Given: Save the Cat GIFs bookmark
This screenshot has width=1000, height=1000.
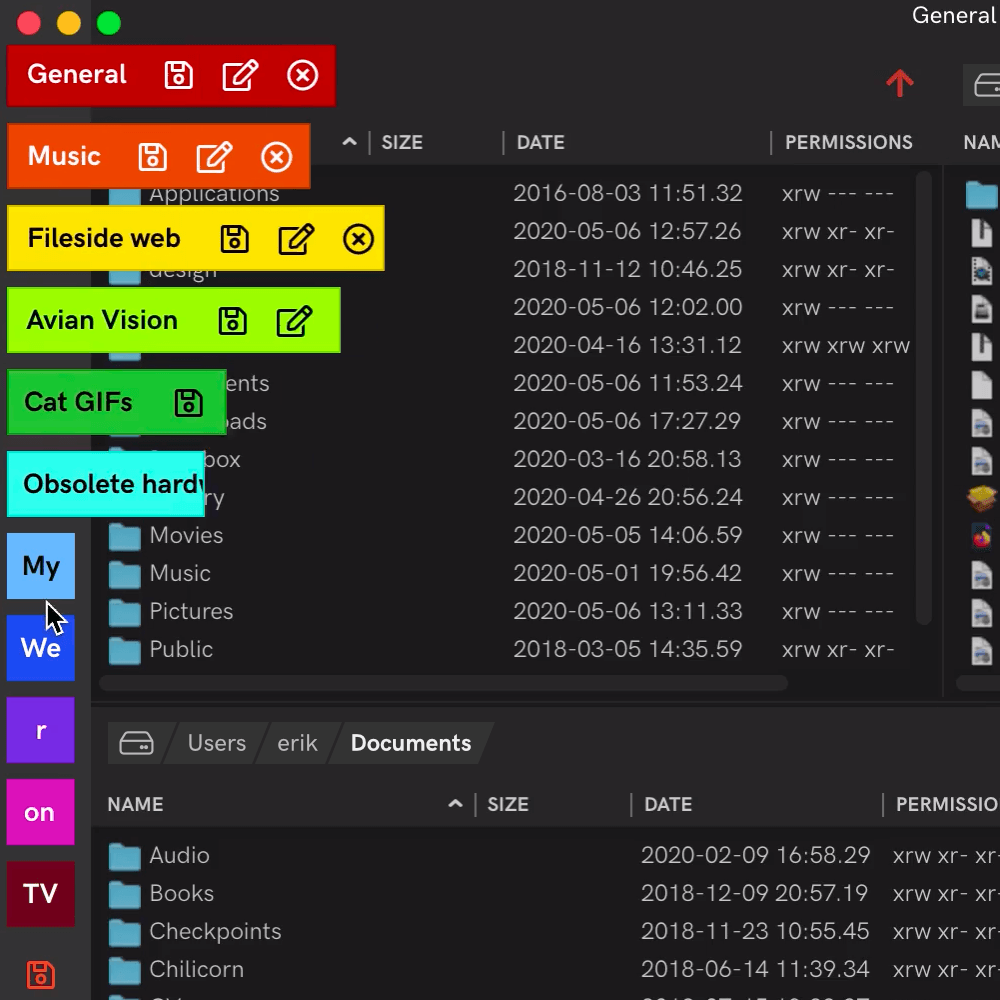Looking at the screenshot, I should click(189, 402).
